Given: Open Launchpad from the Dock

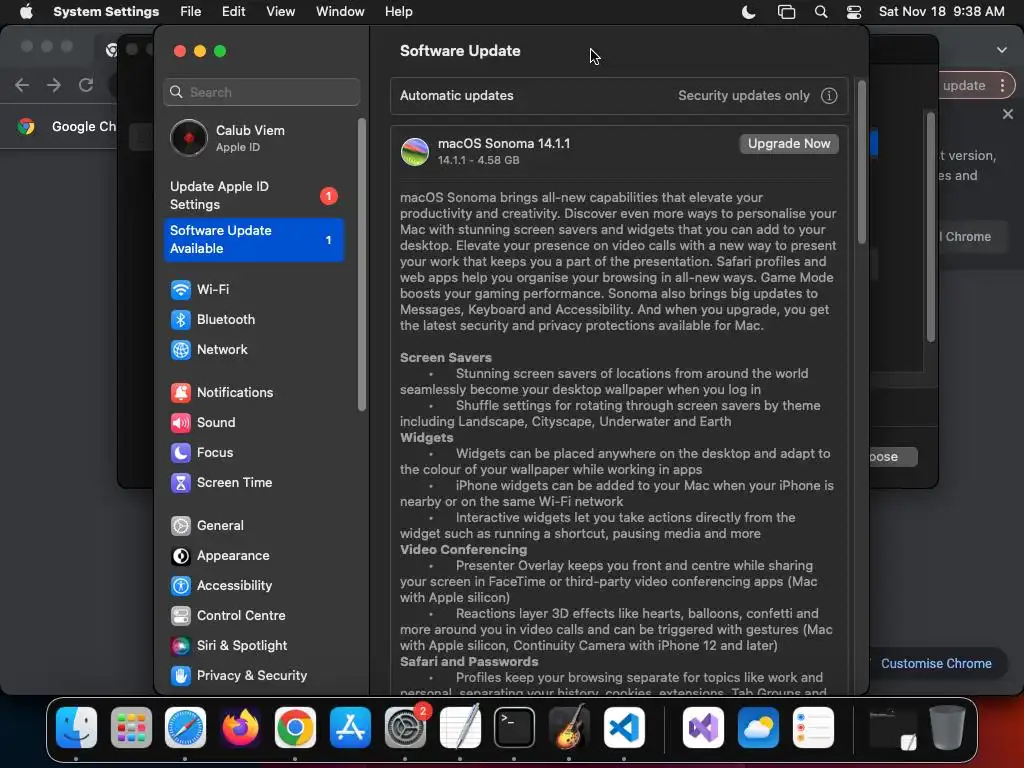Looking at the screenshot, I should 131,728.
